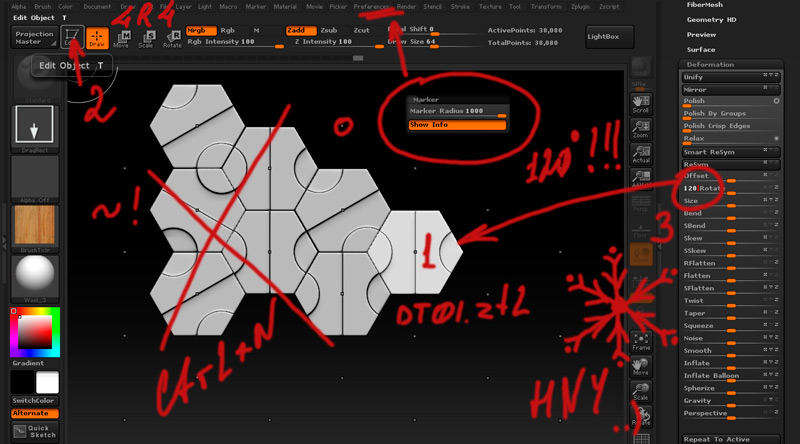This screenshot has width=800, height=444.
Task: Click the Actual size icon
Action: [641, 154]
